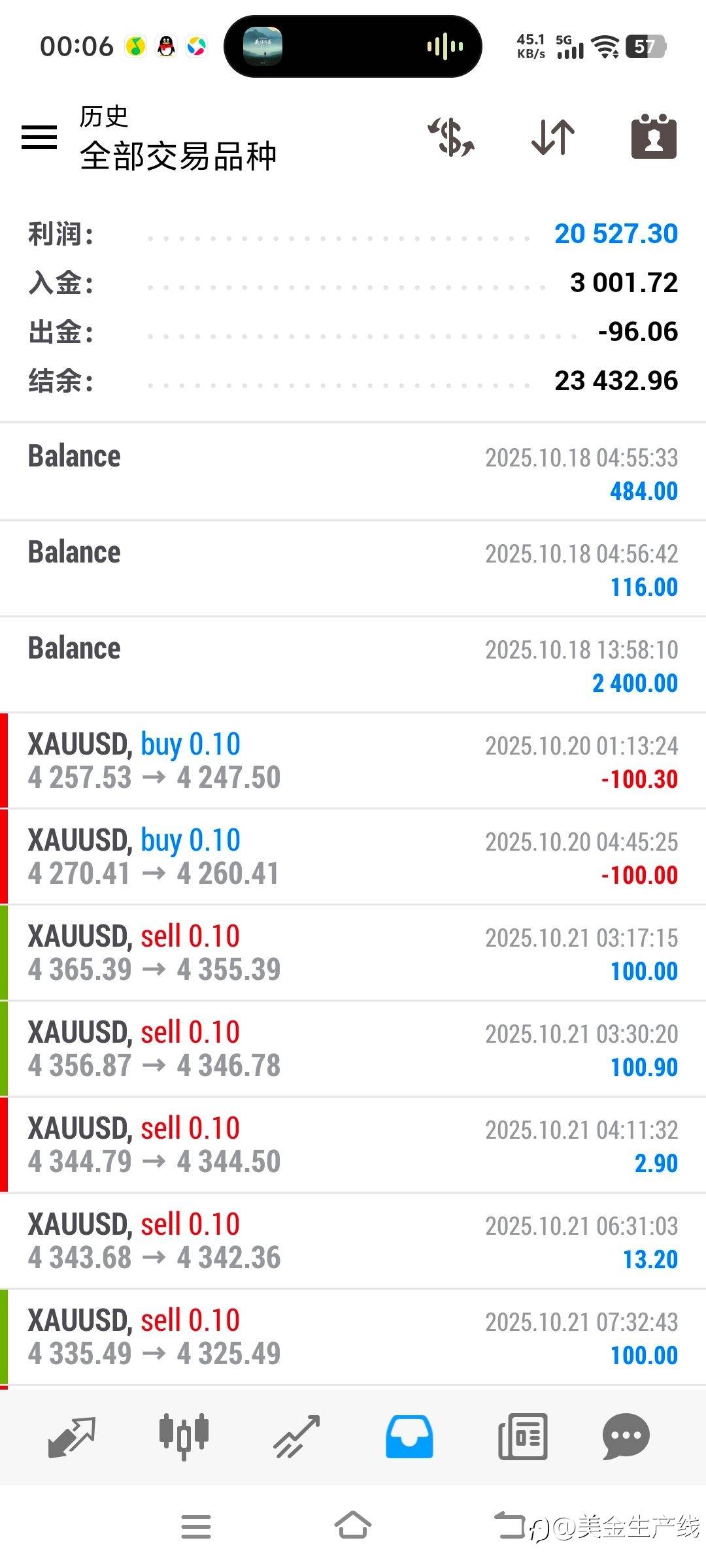This screenshot has height=1568, width=706.
Task: Open the News tab
Action: [x=522, y=1437]
